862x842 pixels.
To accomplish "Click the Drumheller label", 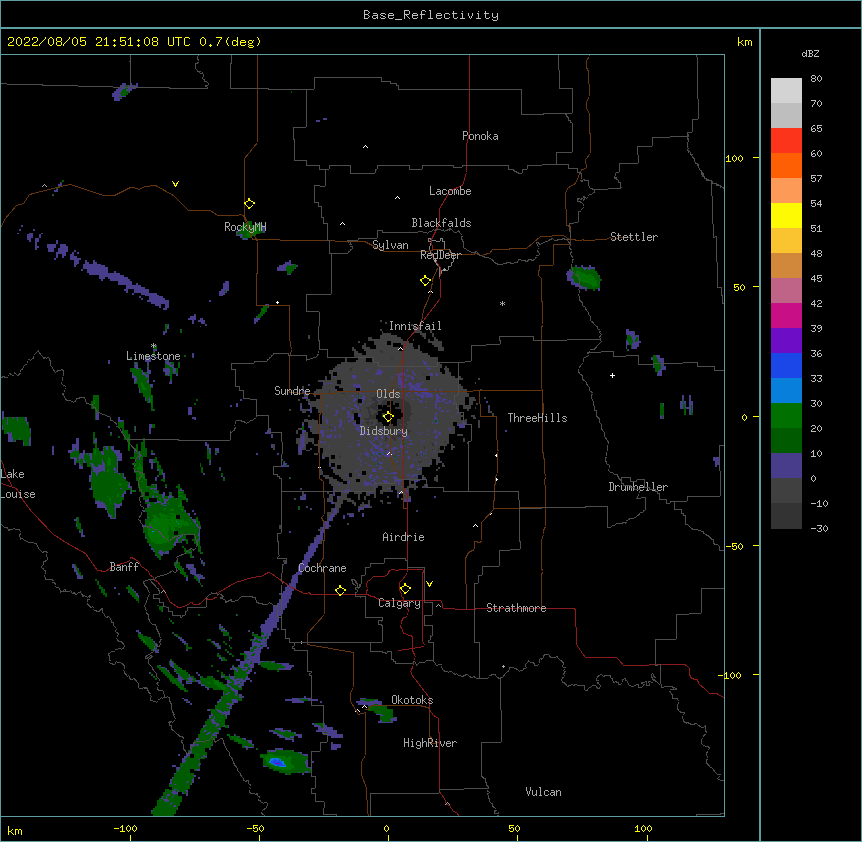I will (638, 487).
